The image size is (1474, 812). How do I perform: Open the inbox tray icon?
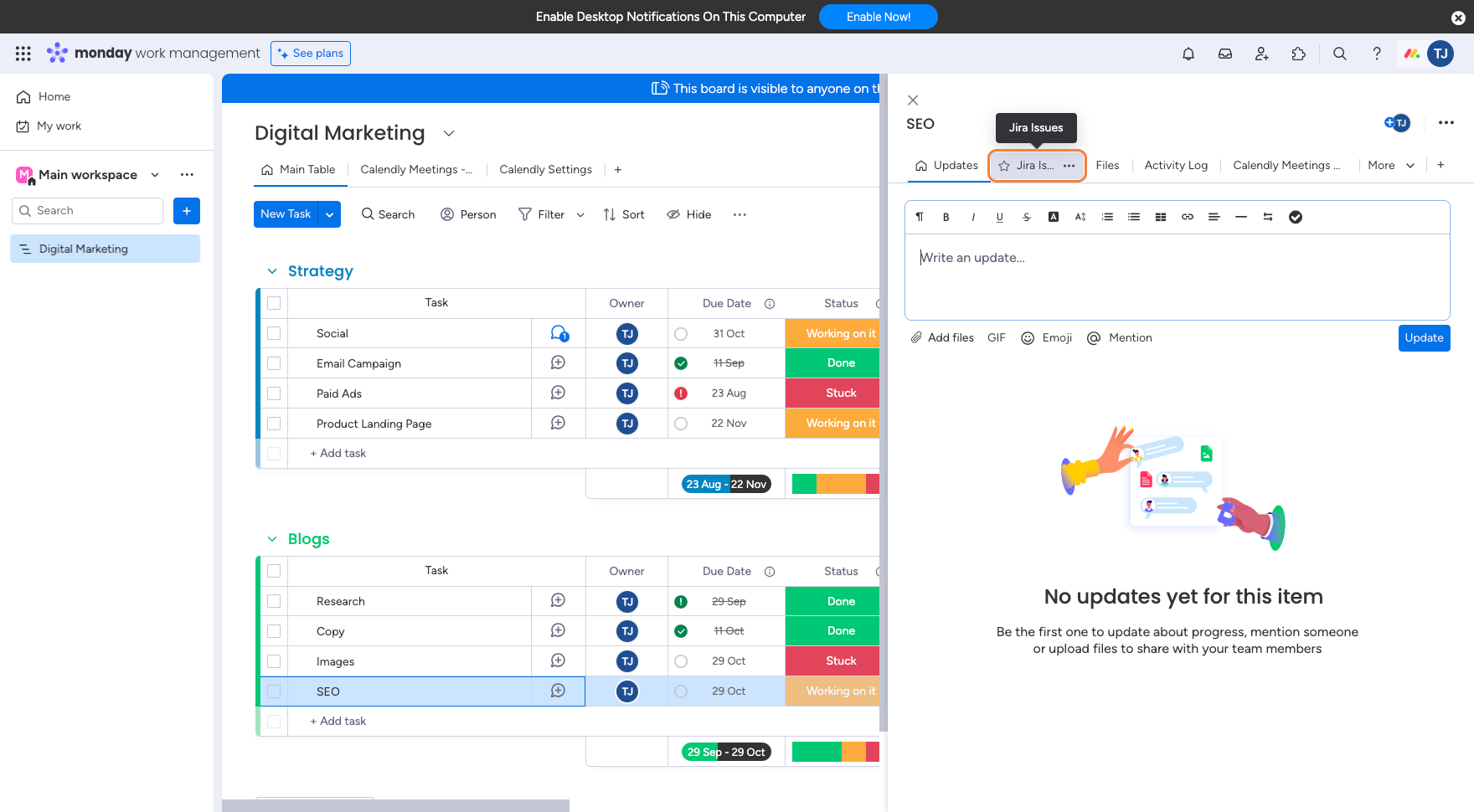click(1224, 54)
